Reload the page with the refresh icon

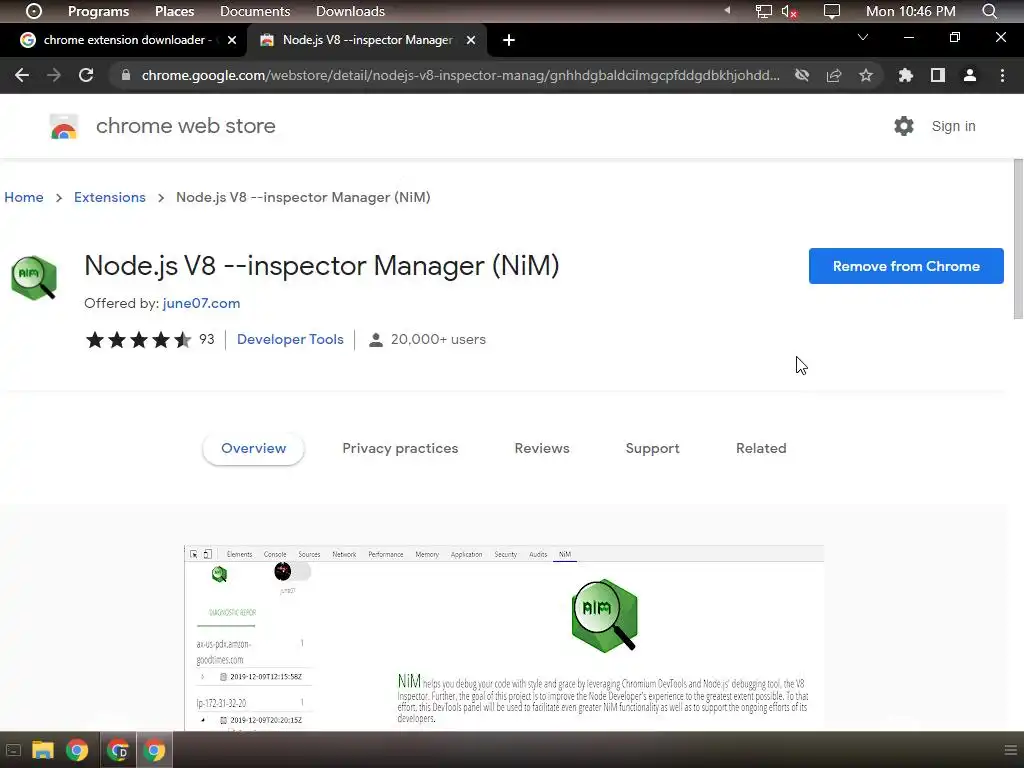[x=86, y=75]
